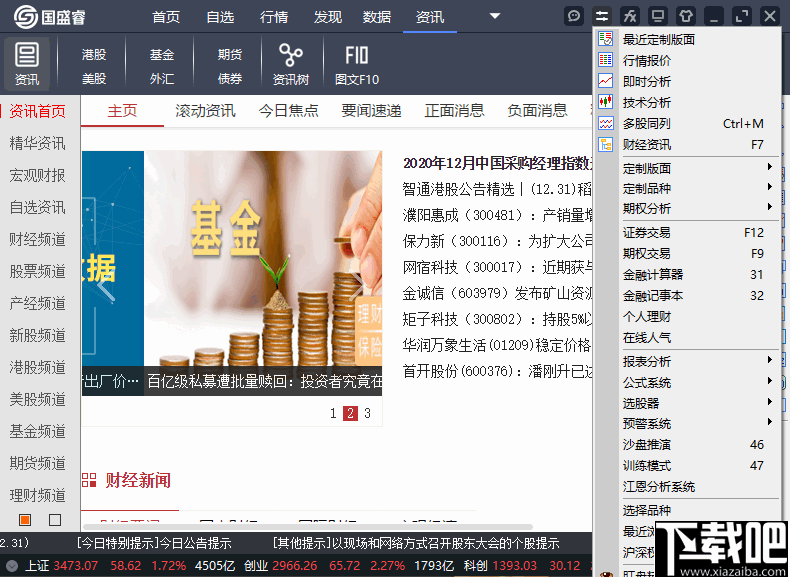Open the 金诚信（603979）news headline

click(497, 293)
